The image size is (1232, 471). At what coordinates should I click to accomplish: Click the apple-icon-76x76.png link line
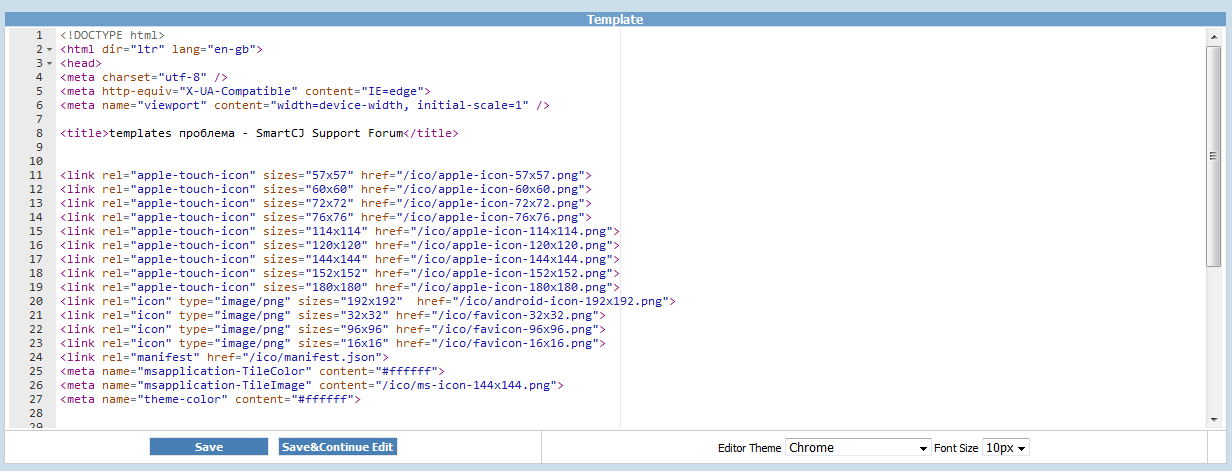[x=326, y=217]
